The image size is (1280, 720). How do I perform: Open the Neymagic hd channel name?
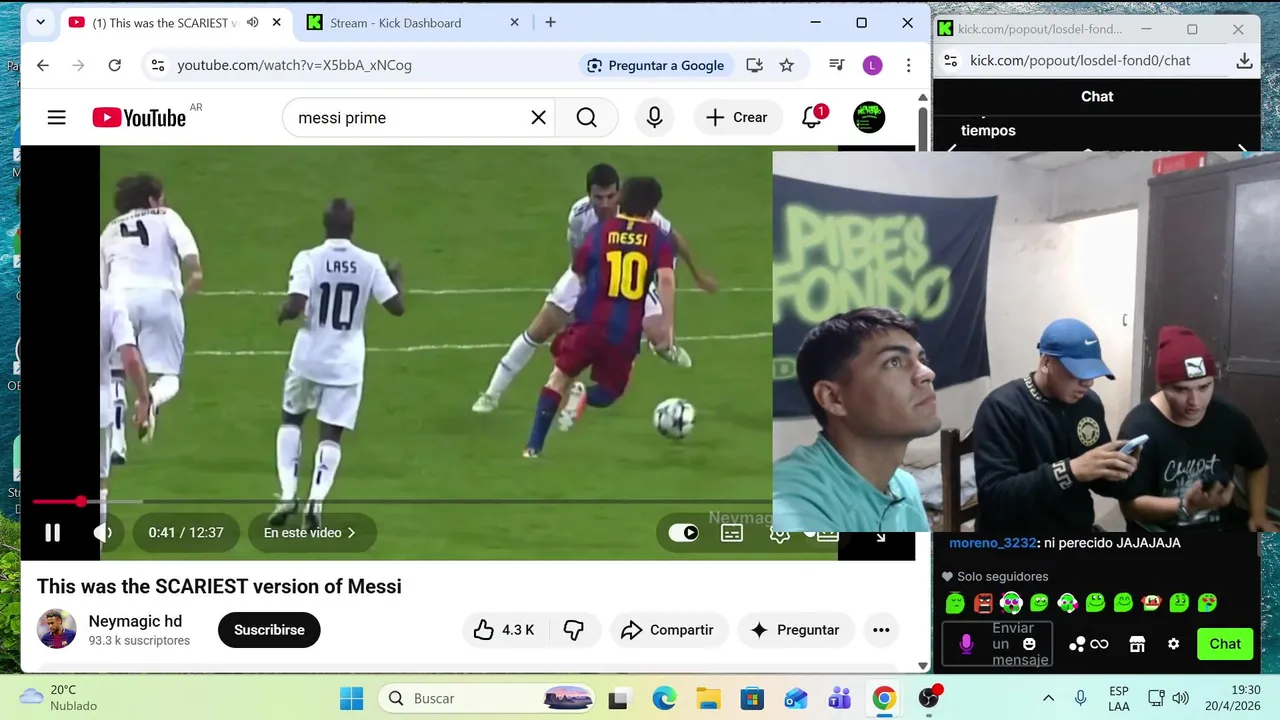[135, 621]
